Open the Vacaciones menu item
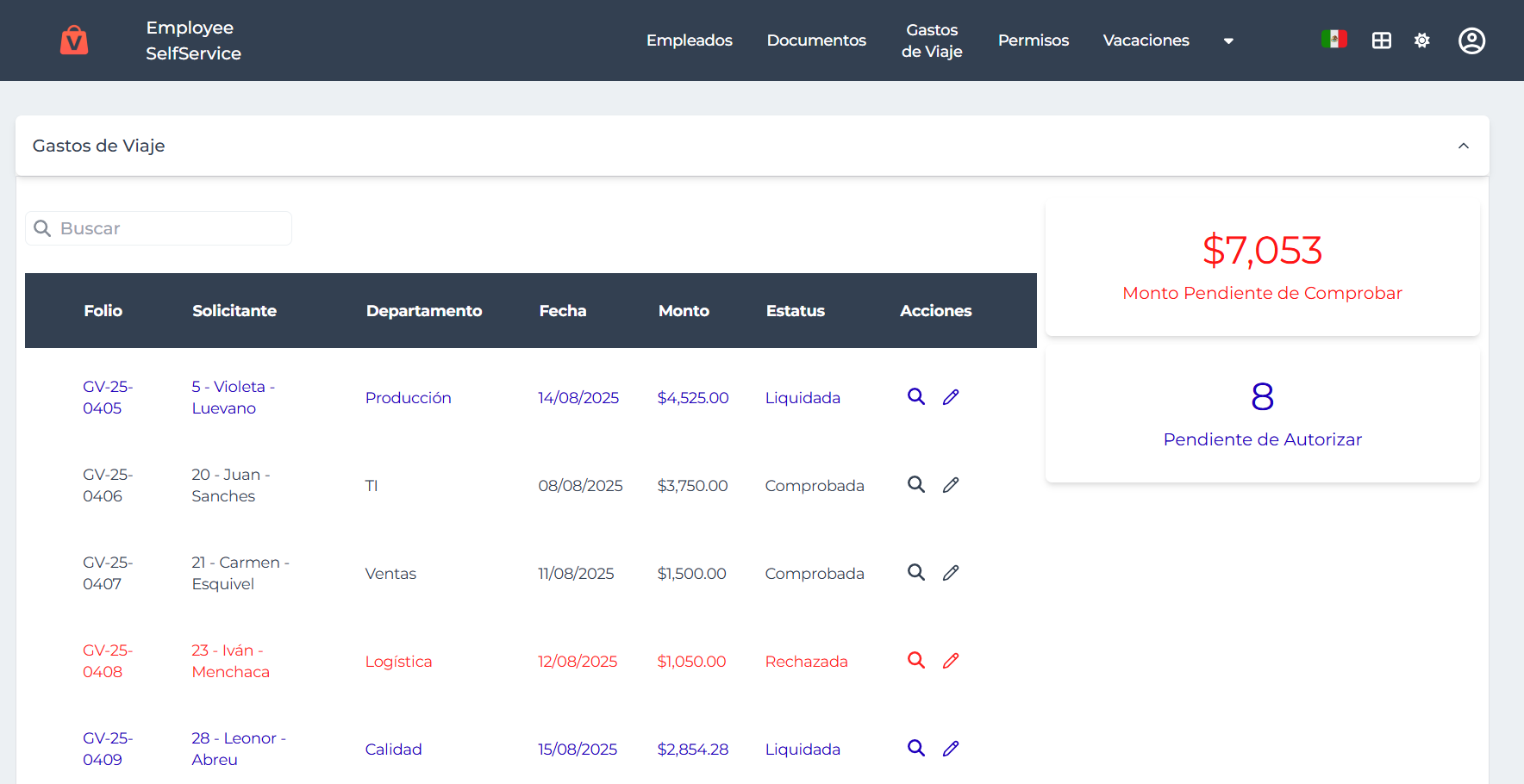Viewport: 1524px width, 784px height. pyautogui.click(x=1146, y=40)
